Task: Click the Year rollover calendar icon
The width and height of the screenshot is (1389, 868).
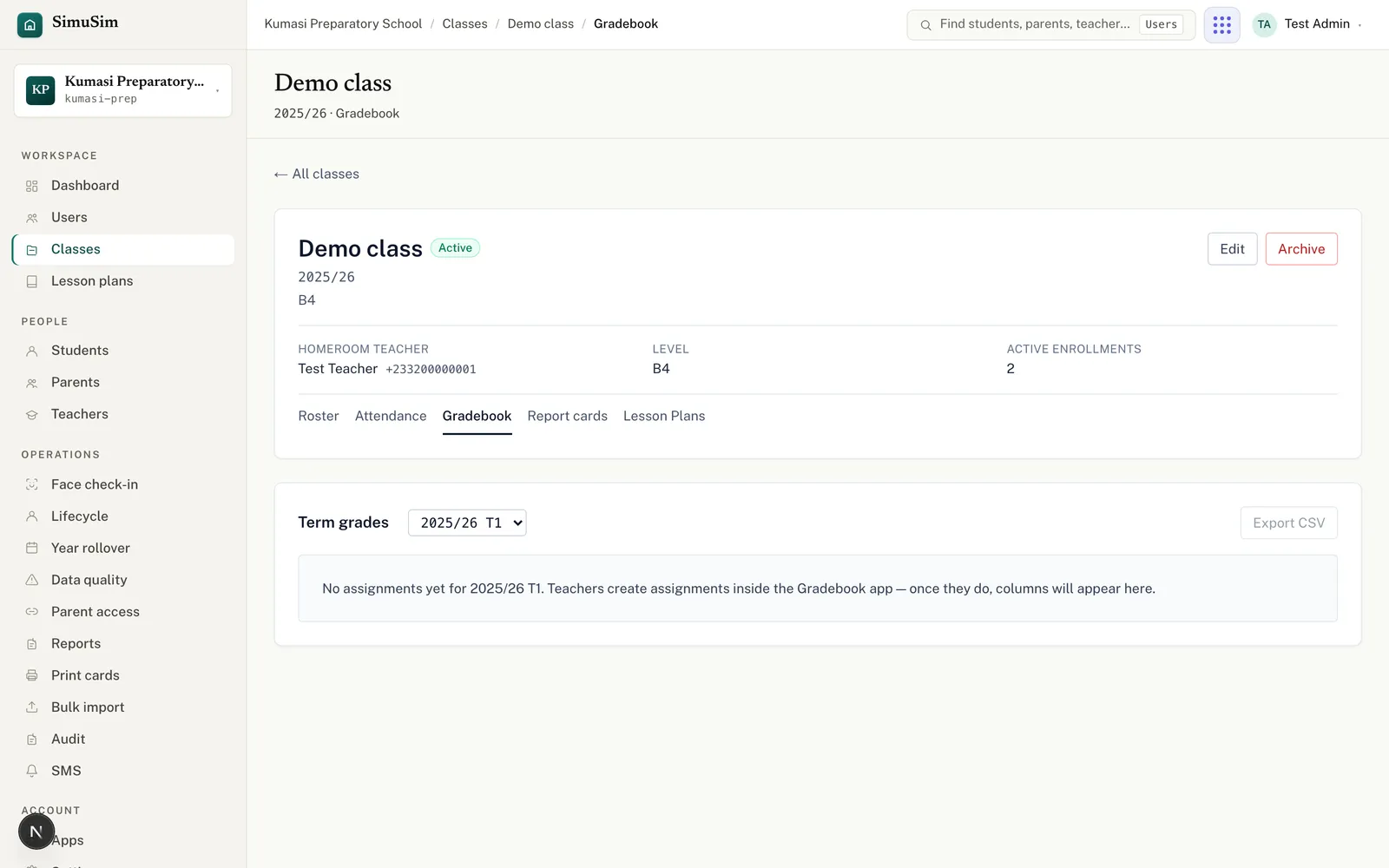Action: [32, 548]
